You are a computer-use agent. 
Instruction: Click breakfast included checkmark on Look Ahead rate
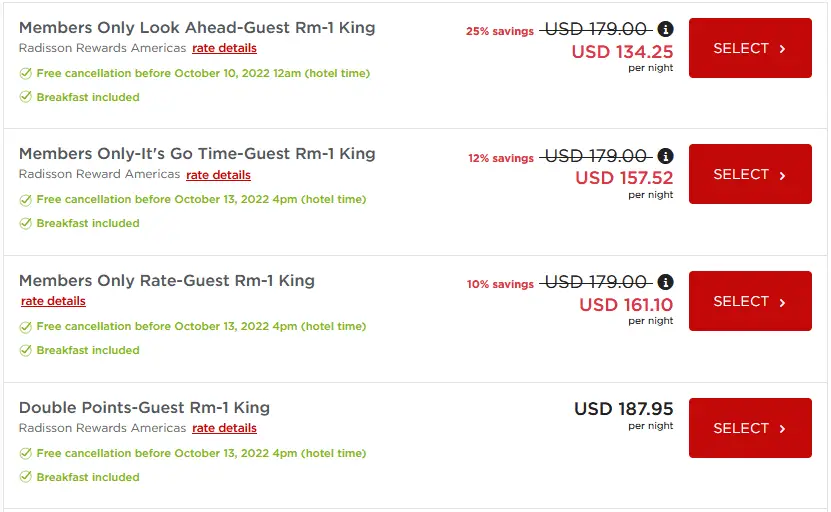click(x=25, y=97)
